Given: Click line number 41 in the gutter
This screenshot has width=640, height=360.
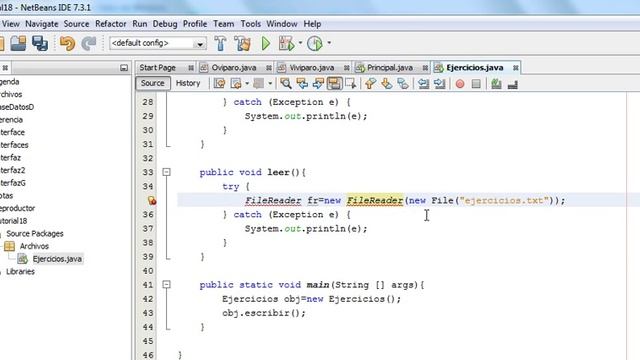Looking at the screenshot, I should click(x=148, y=284).
